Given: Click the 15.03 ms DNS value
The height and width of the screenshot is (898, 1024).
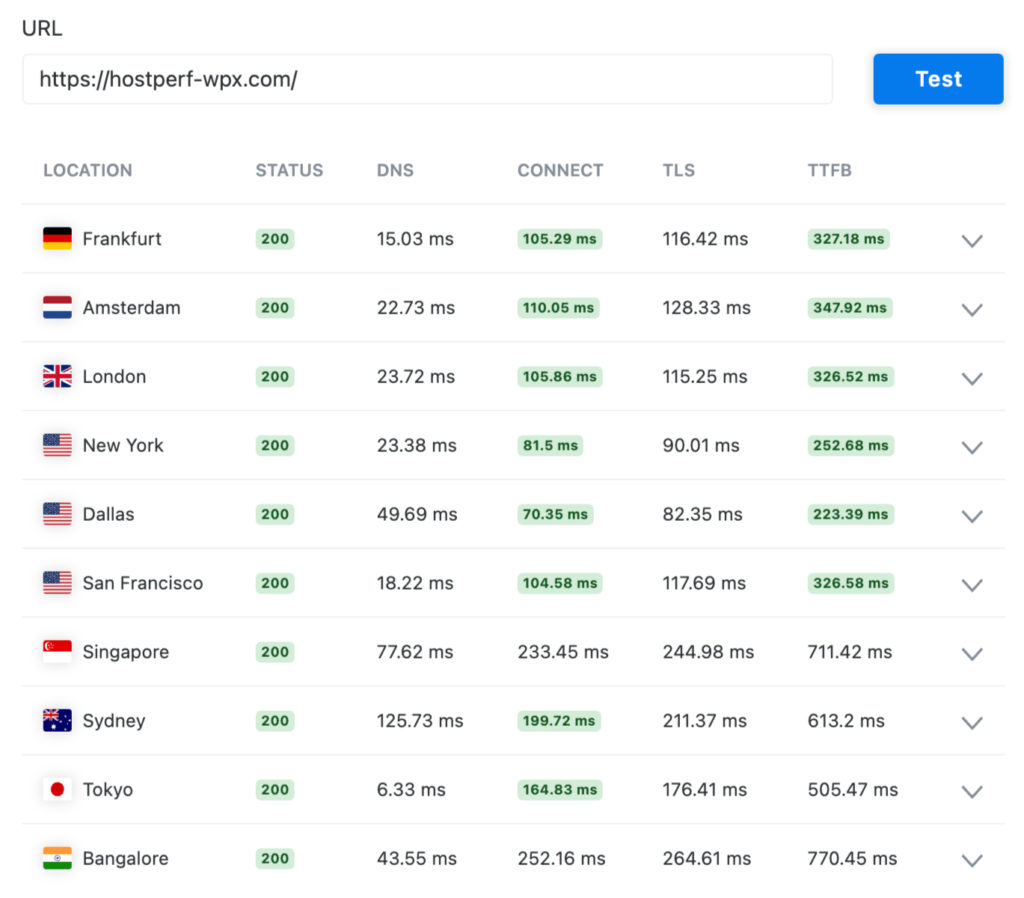Looking at the screenshot, I should coord(415,239).
